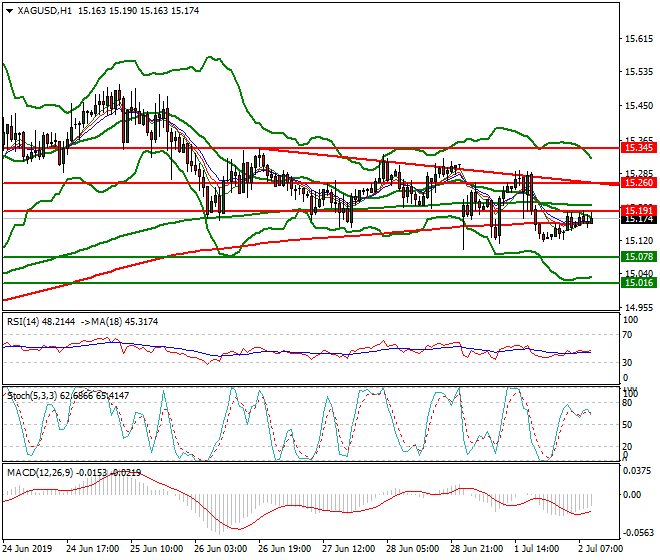Screen dimensions: 660x560
Task: Click the XAGUSD,H1 chart title text
Action: (45, 11)
